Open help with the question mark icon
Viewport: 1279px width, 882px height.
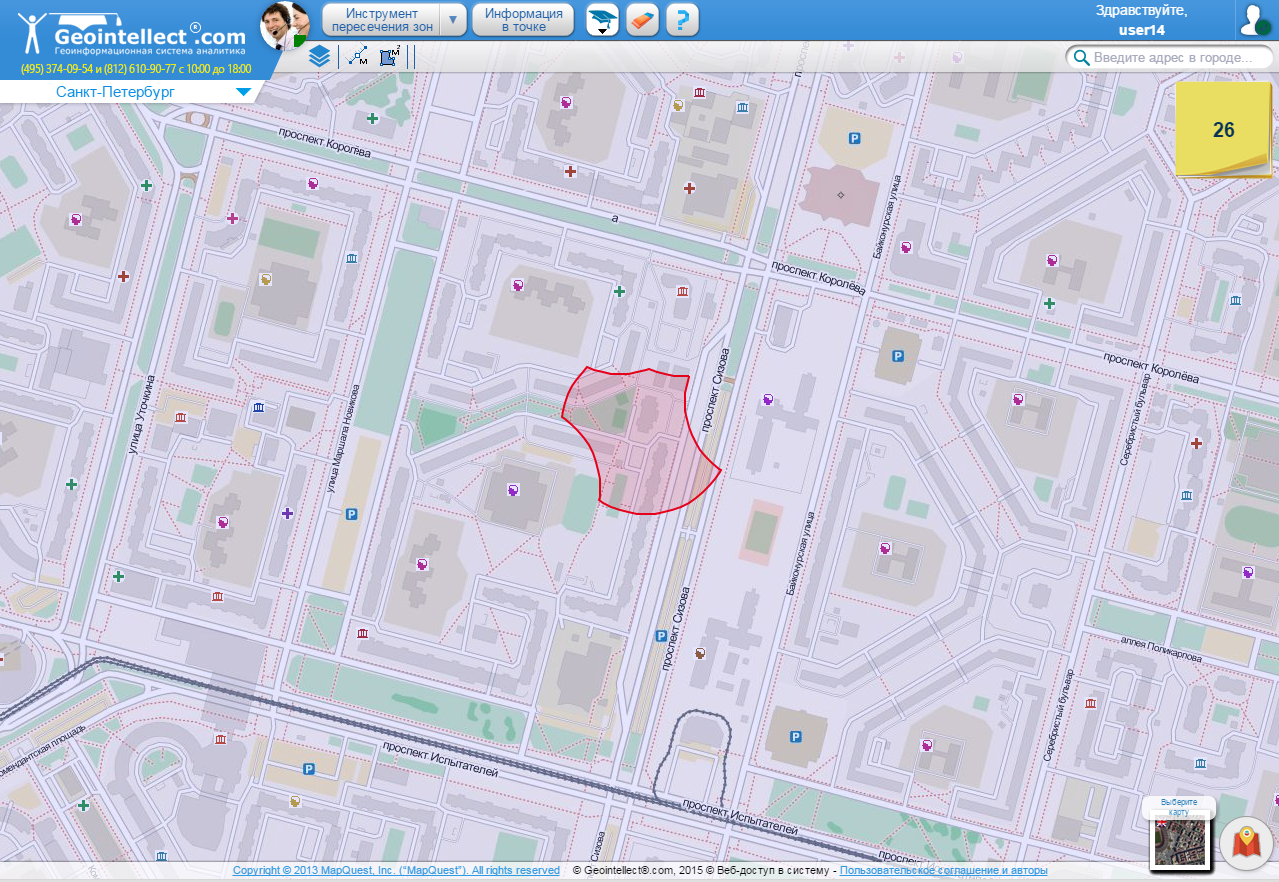(682, 20)
